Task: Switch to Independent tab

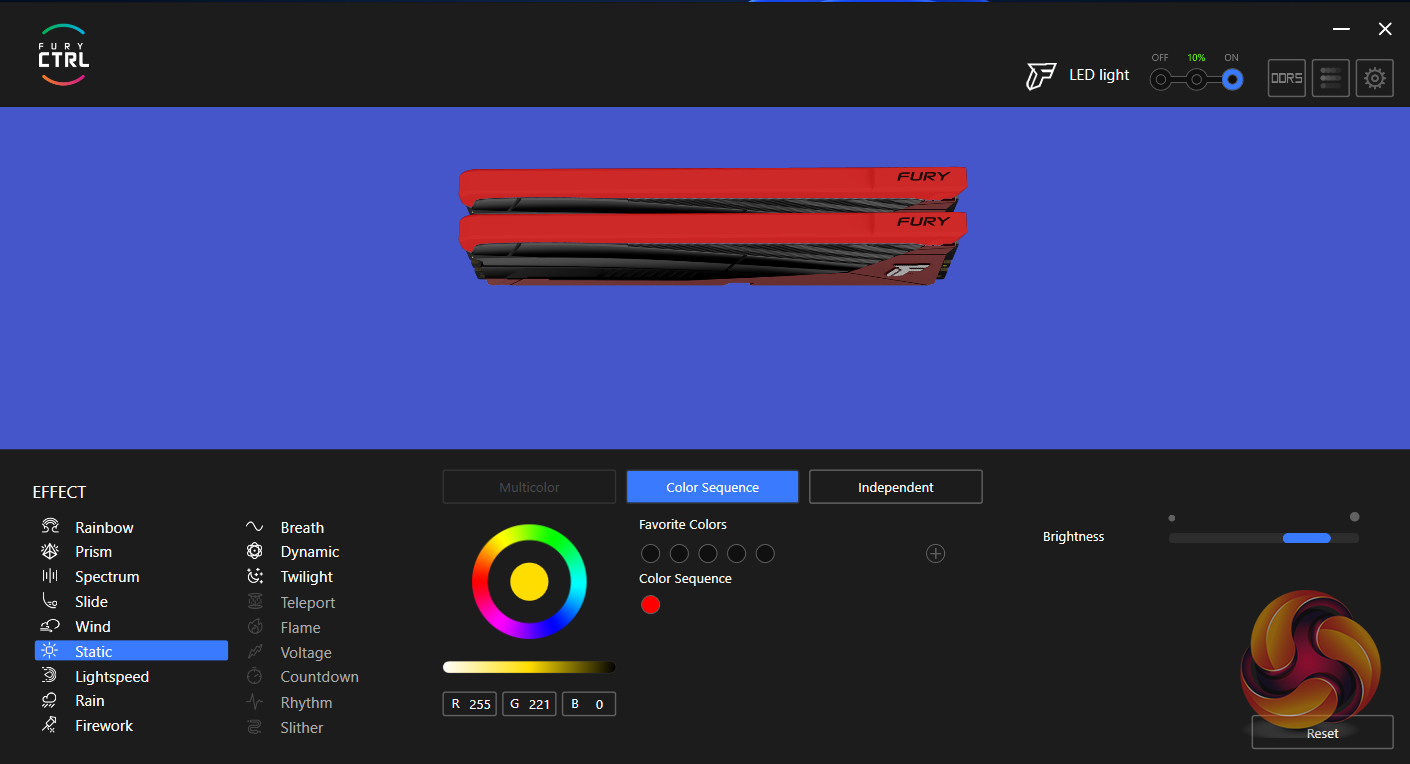Action: click(x=895, y=487)
